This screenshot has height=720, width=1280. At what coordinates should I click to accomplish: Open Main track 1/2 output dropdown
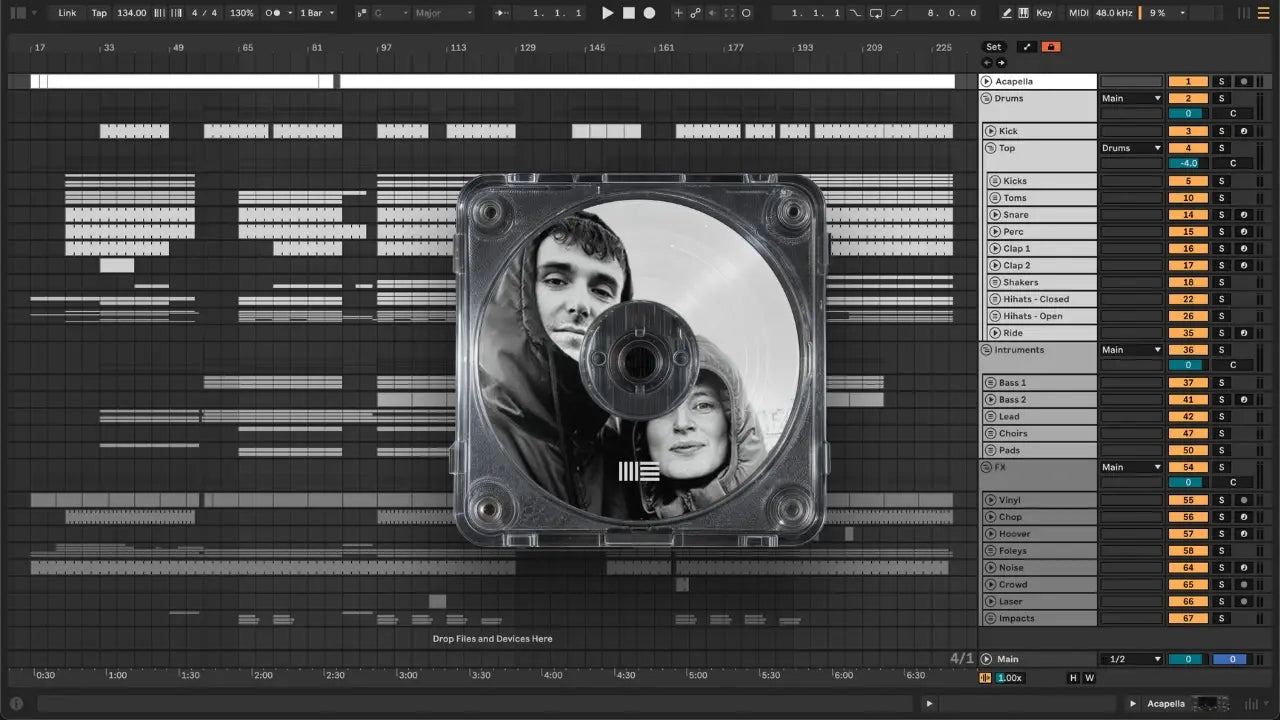tap(1131, 659)
